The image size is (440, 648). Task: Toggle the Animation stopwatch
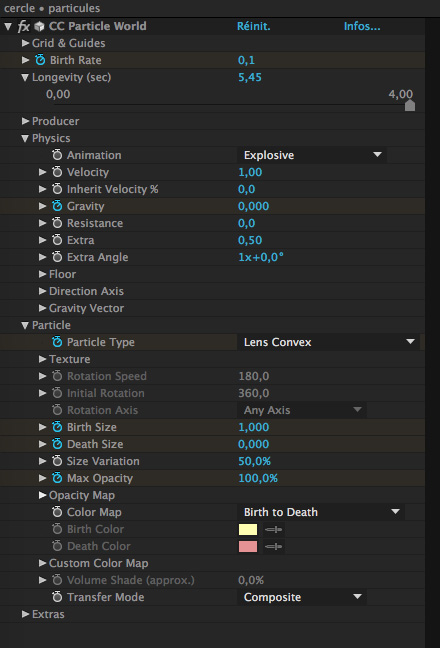[x=57, y=155]
